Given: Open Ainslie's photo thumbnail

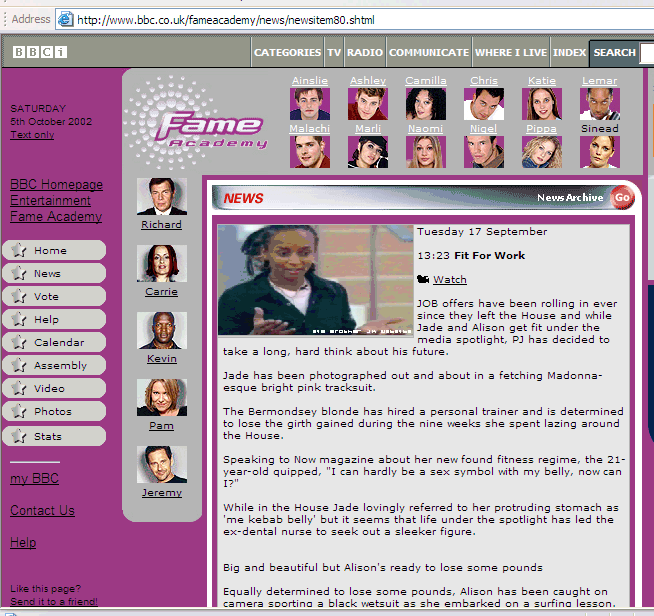Looking at the screenshot, I should click(x=310, y=104).
